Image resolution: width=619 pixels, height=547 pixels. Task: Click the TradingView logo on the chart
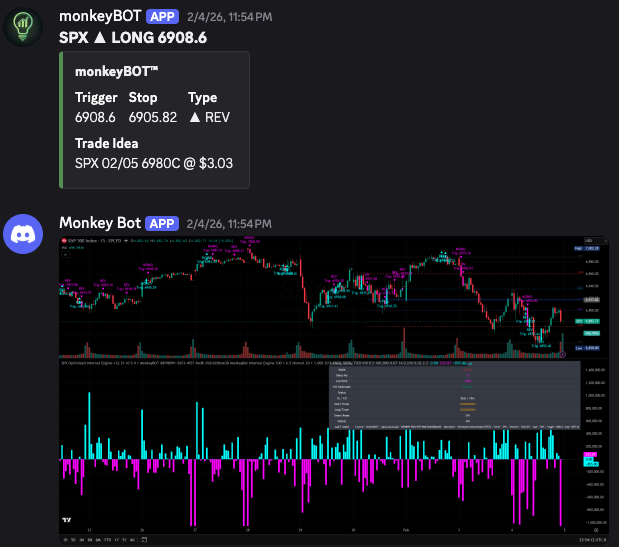[67, 520]
